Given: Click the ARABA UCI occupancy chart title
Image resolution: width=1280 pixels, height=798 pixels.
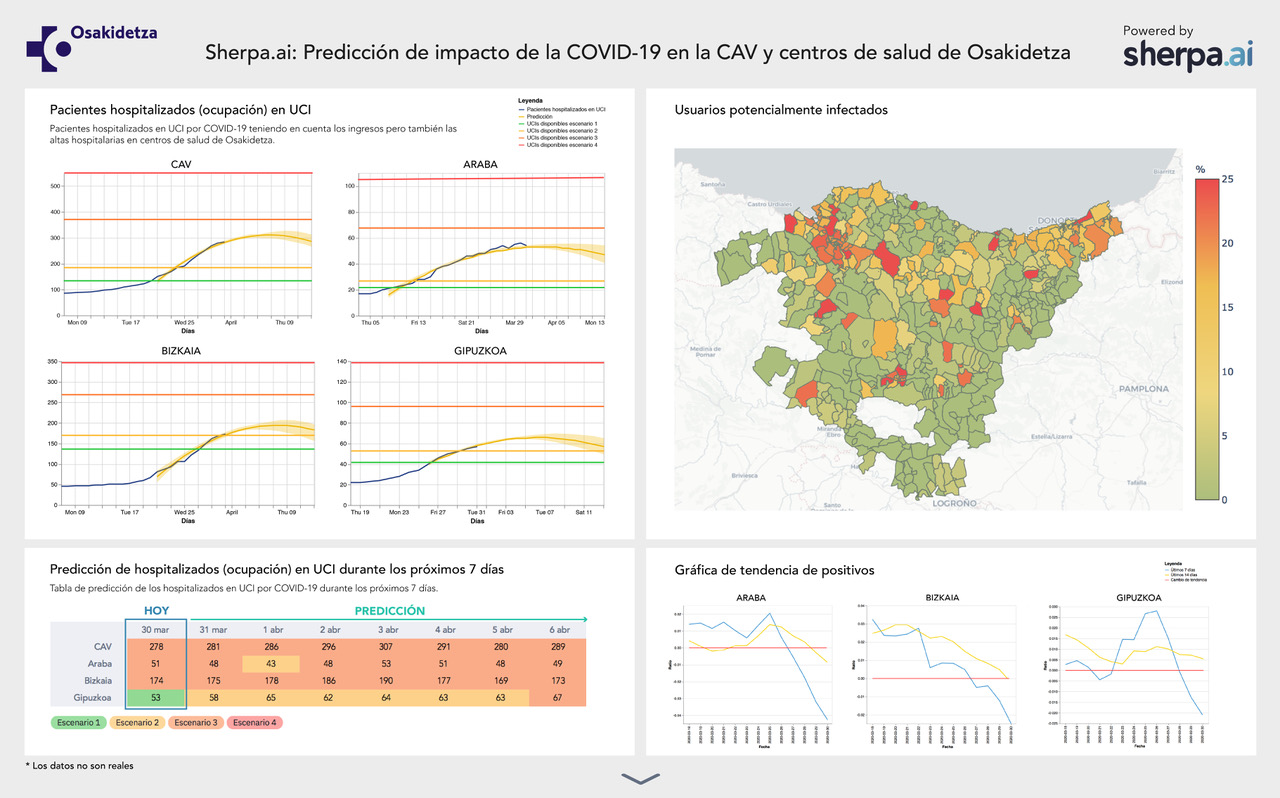Looking at the screenshot, I should point(482,163).
